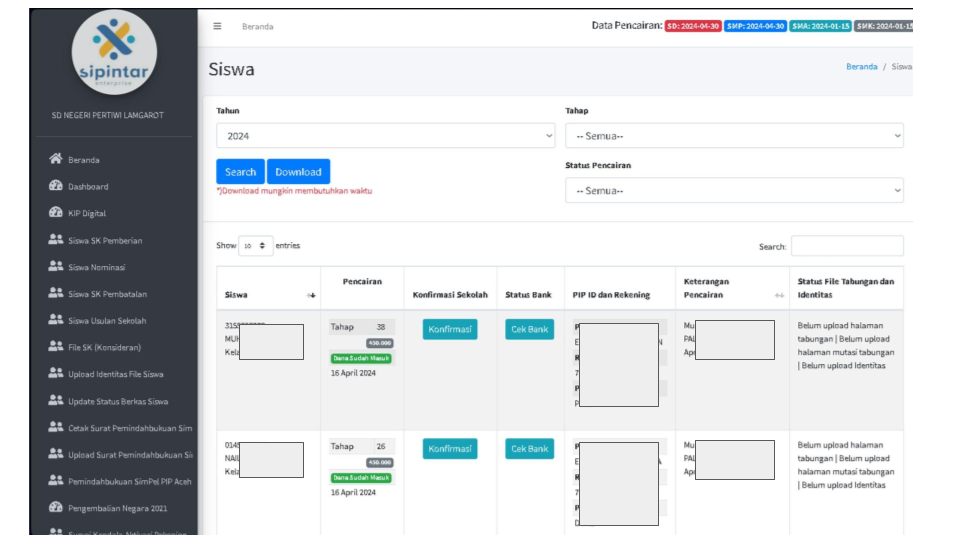Click Konfirmasi for the Tahap 38 row
960x540 pixels.
point(450,329)
